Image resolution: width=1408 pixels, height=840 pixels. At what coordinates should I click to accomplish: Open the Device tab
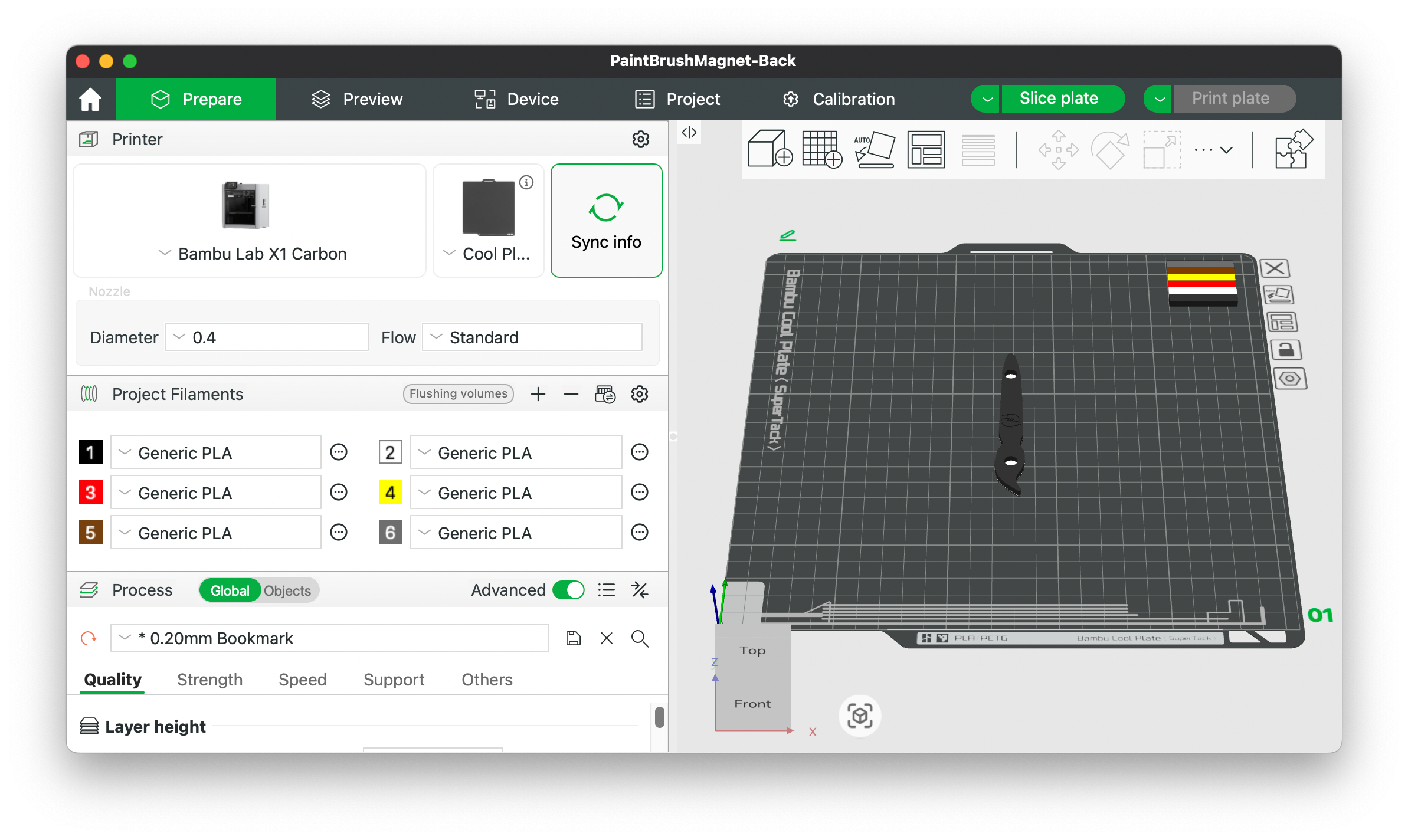[x=517, y=99]
